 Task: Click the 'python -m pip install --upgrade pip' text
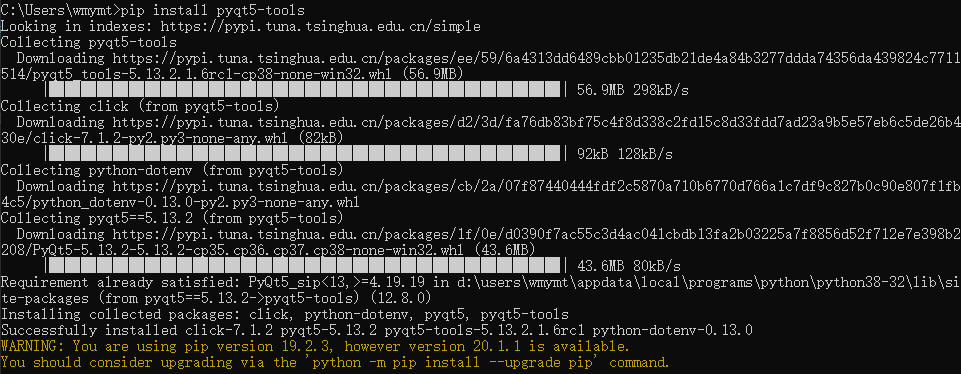[x=454, y=362]
